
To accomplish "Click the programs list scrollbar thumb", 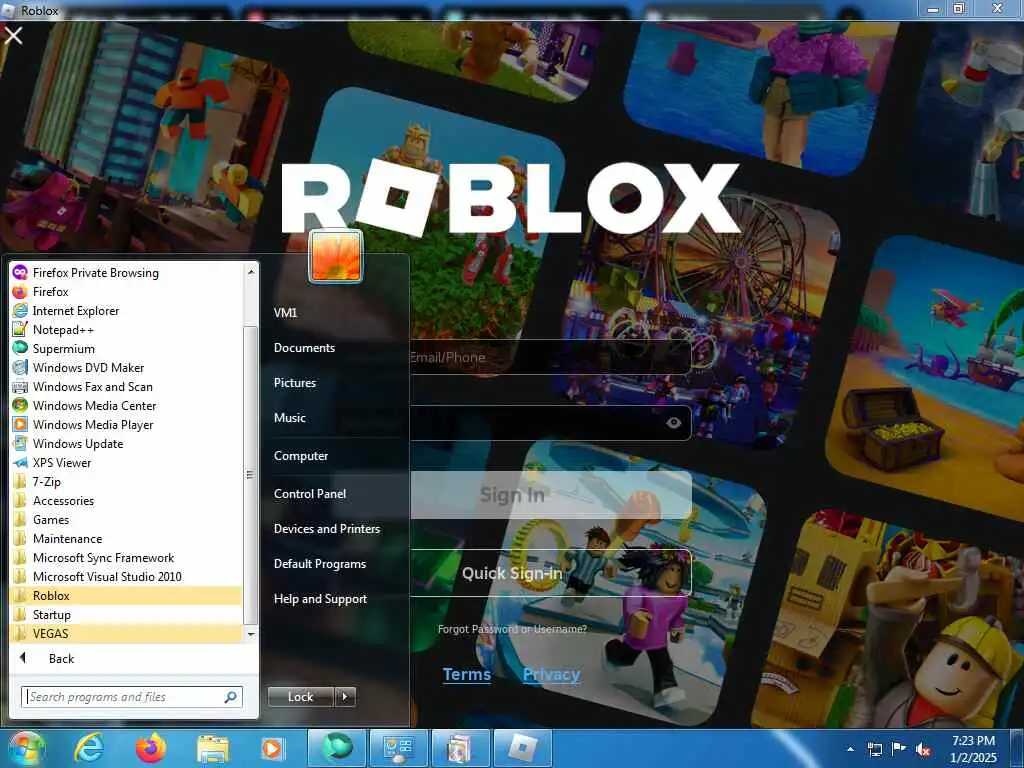I will [250, 475].
